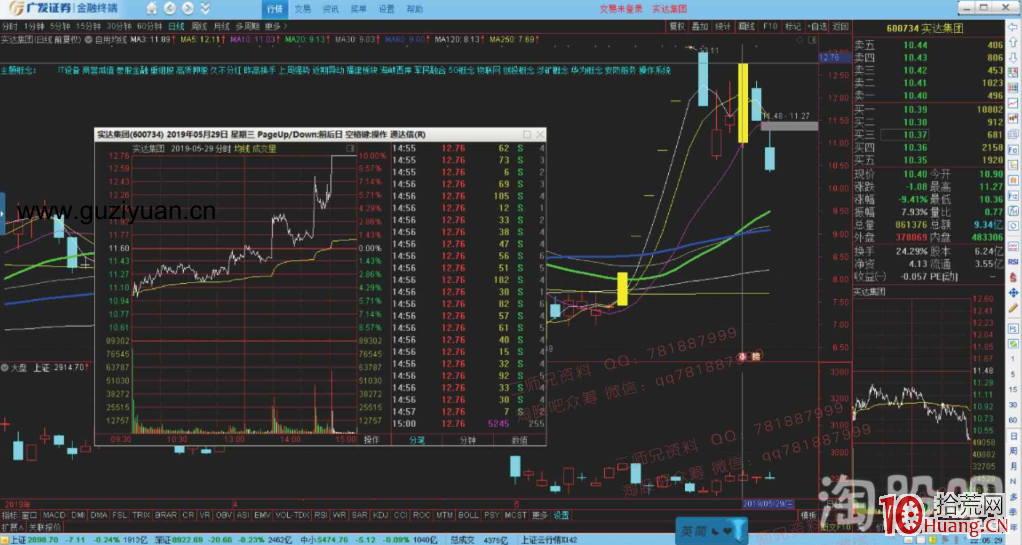Image resolution: width=1022 pixels, height=545 pixels.
Task: Click the pencil drawing icon in the right sidebar
Action: [1013, 308]
